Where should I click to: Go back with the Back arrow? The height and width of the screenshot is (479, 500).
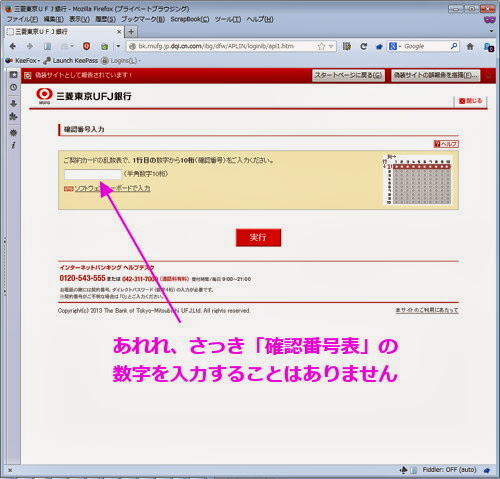[x=13, y=46]
